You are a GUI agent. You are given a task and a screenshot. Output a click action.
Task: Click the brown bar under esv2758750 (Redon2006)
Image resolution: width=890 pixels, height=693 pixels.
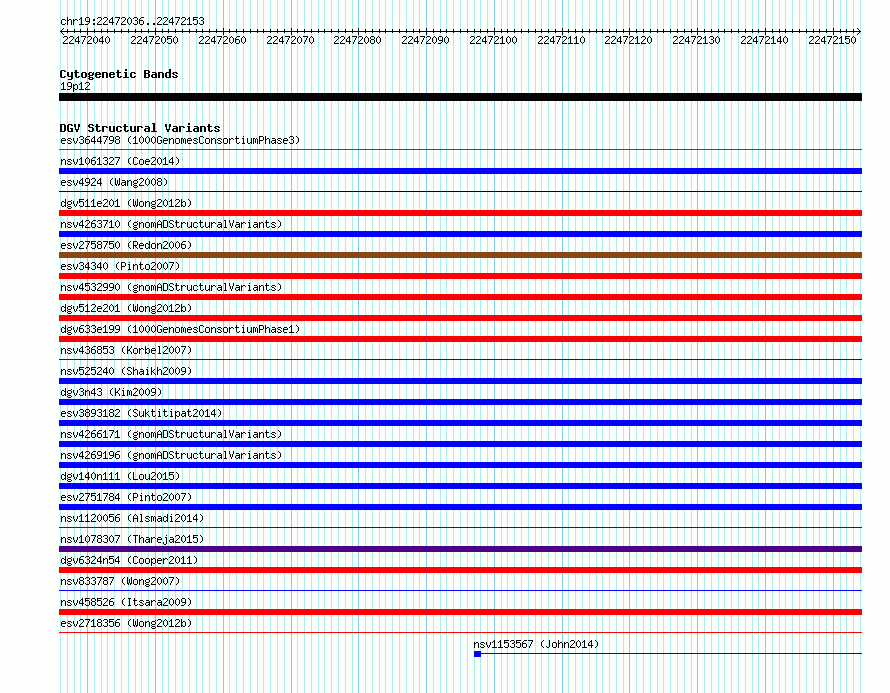point(460,255)
